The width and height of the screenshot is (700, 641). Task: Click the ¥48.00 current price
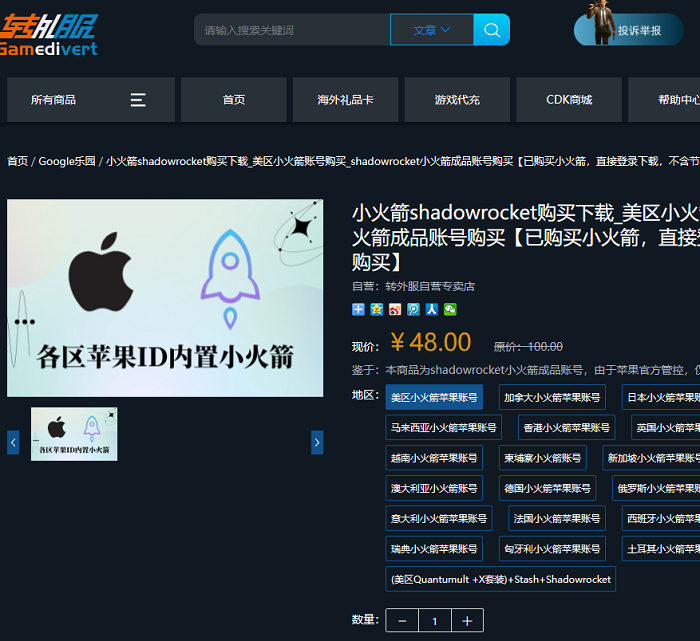tap(431, 343)
